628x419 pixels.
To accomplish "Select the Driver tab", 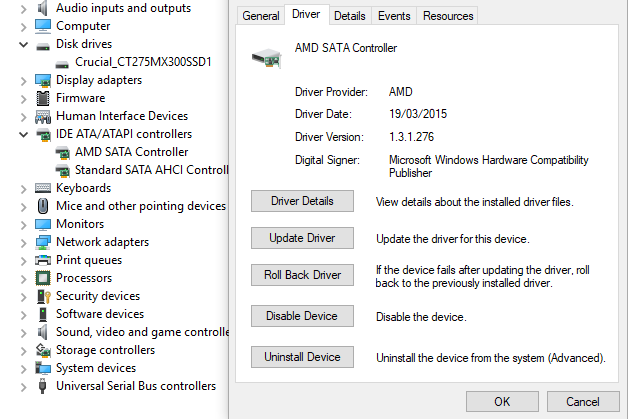I will pos(306,14).
